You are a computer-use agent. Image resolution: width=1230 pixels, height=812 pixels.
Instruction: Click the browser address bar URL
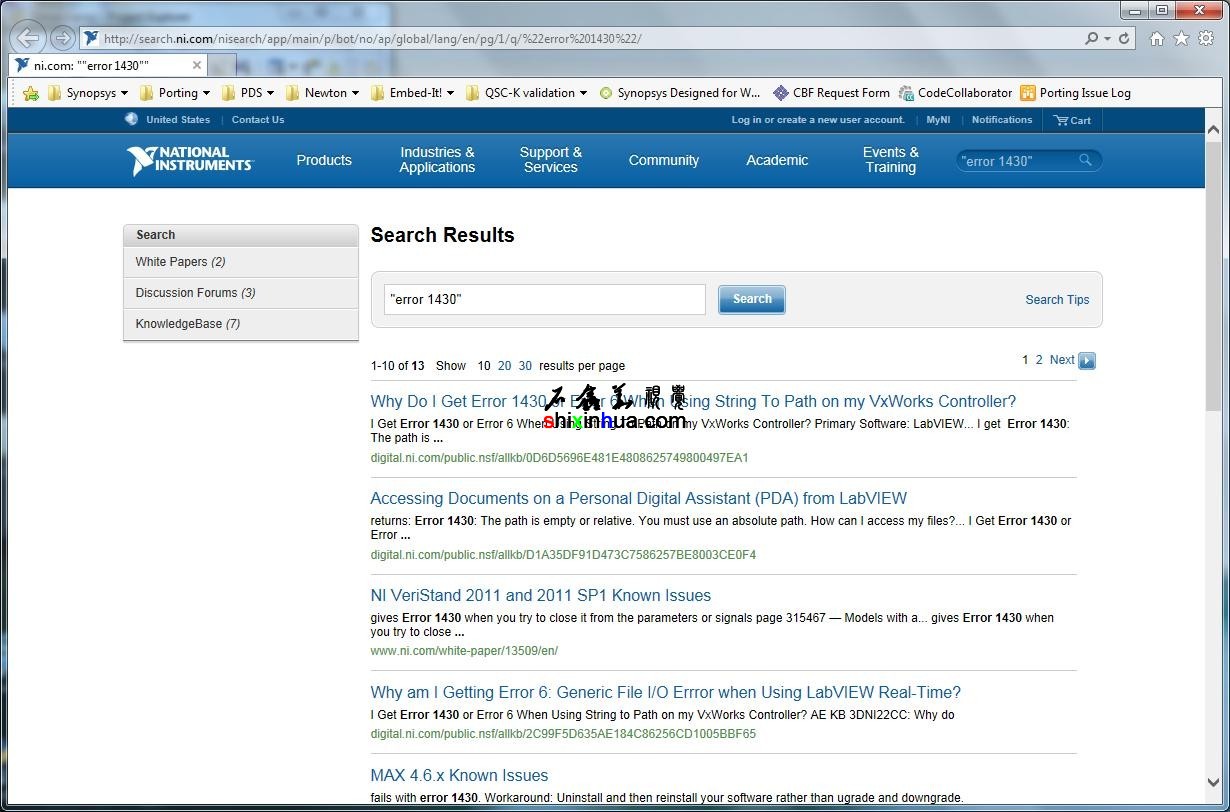coord(372,39)
